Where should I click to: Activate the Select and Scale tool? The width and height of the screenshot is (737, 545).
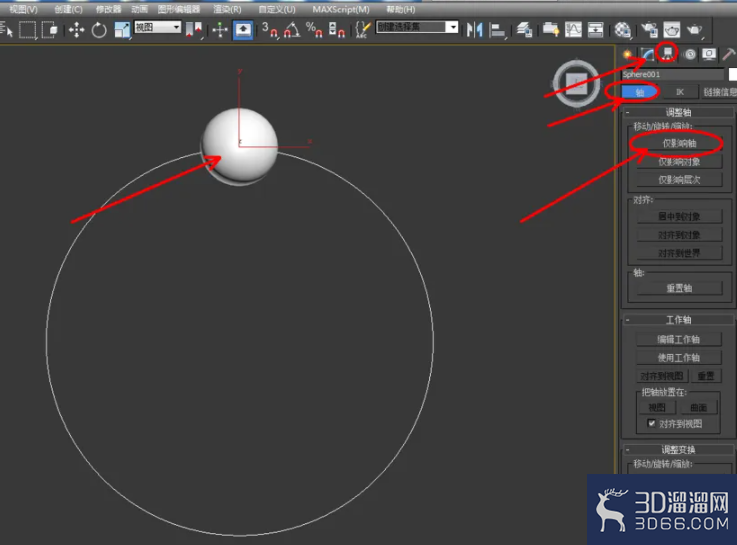pyautogui.click(x=122, y=30)
